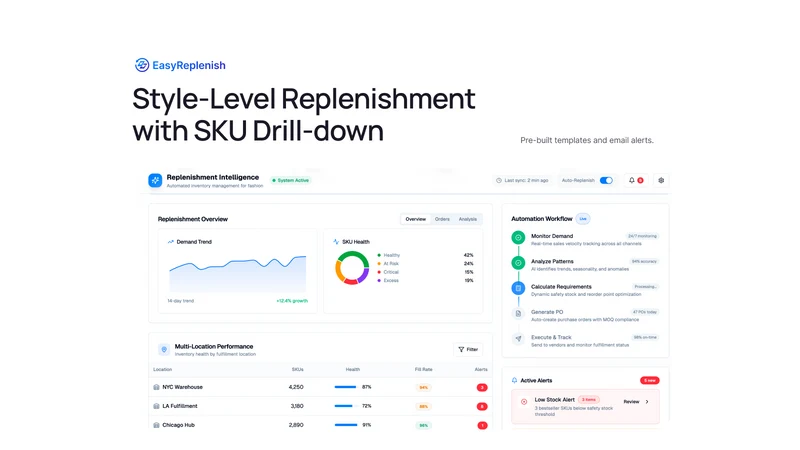Open notifications bell icon
Image resolution: width=800 pixels, height=450 pixels.
tap(632, 180)
